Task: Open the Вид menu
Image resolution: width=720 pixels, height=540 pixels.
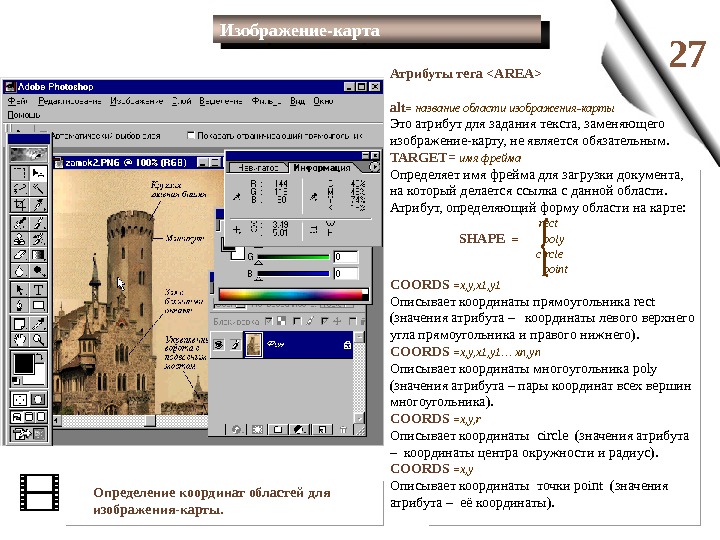Action: coord(297,101)
